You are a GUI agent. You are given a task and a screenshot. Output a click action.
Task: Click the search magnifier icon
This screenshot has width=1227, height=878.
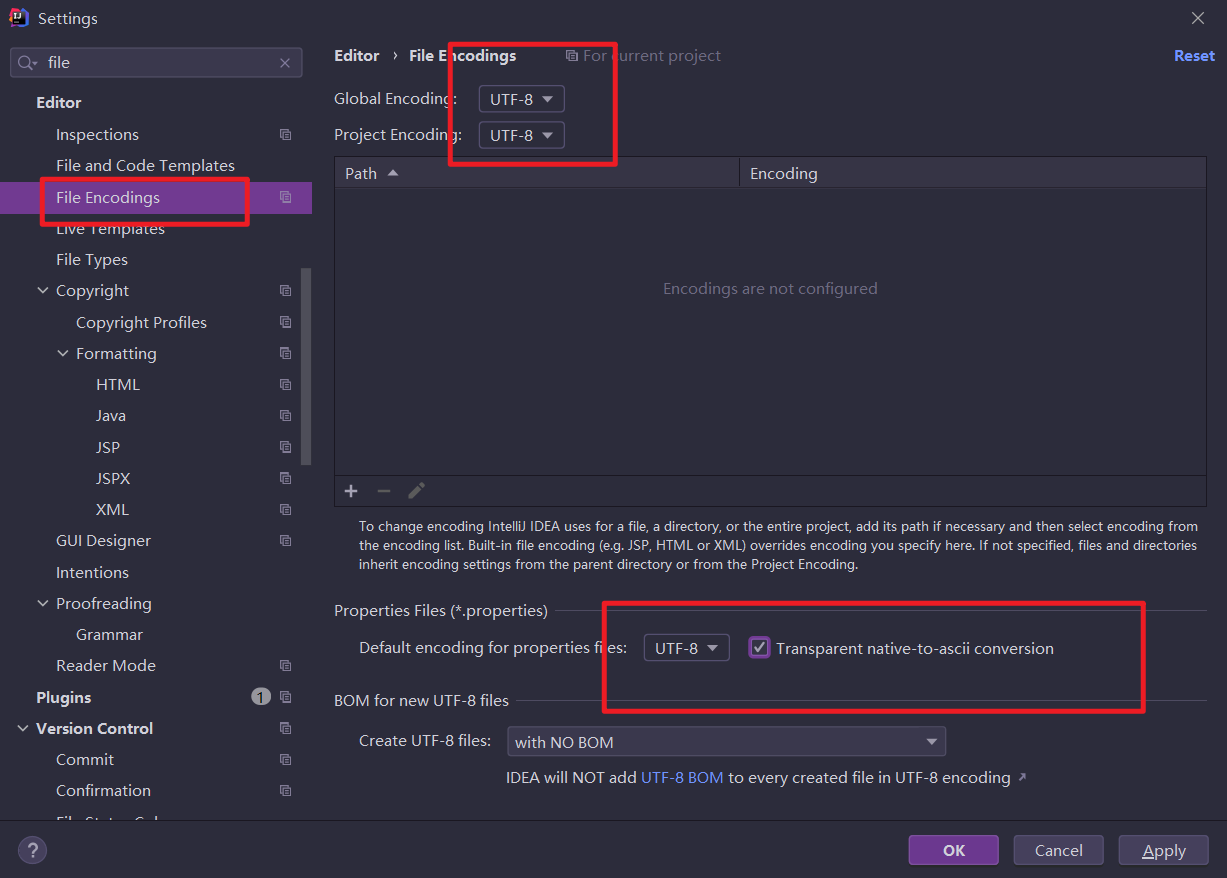[x=26, y=63]
